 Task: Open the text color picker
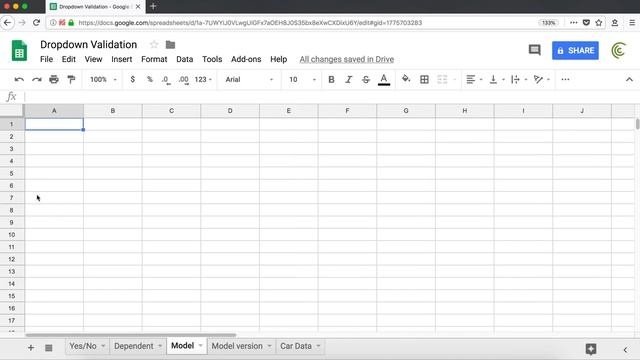pyautogui.click(x=384, y=80)
